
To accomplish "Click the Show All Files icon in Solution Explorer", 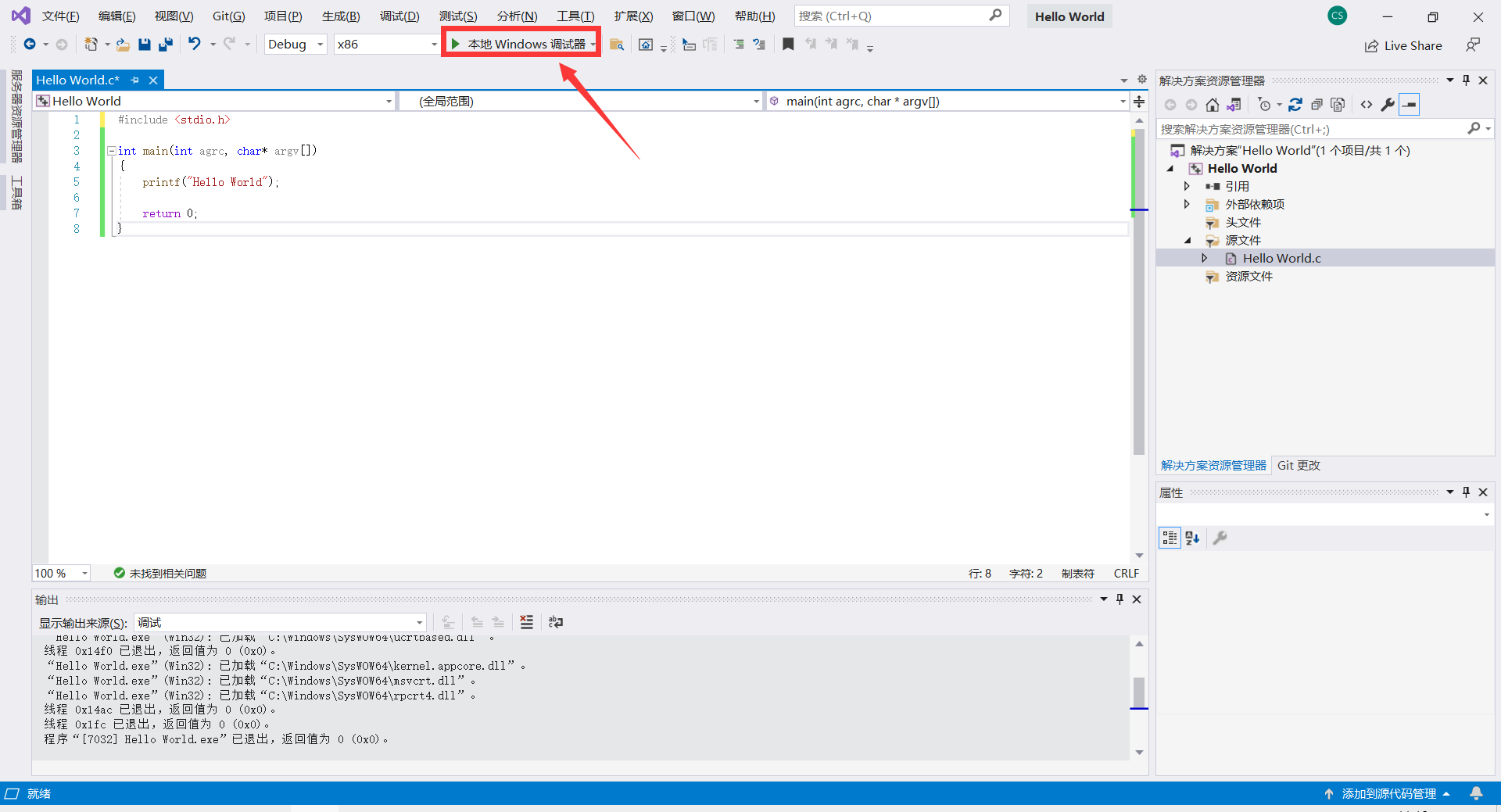I will point(1338,104).
